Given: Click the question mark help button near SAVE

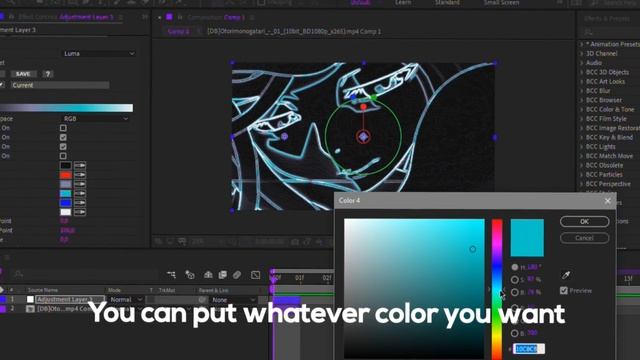Looking at the screenshot, I should coord(48,74).
